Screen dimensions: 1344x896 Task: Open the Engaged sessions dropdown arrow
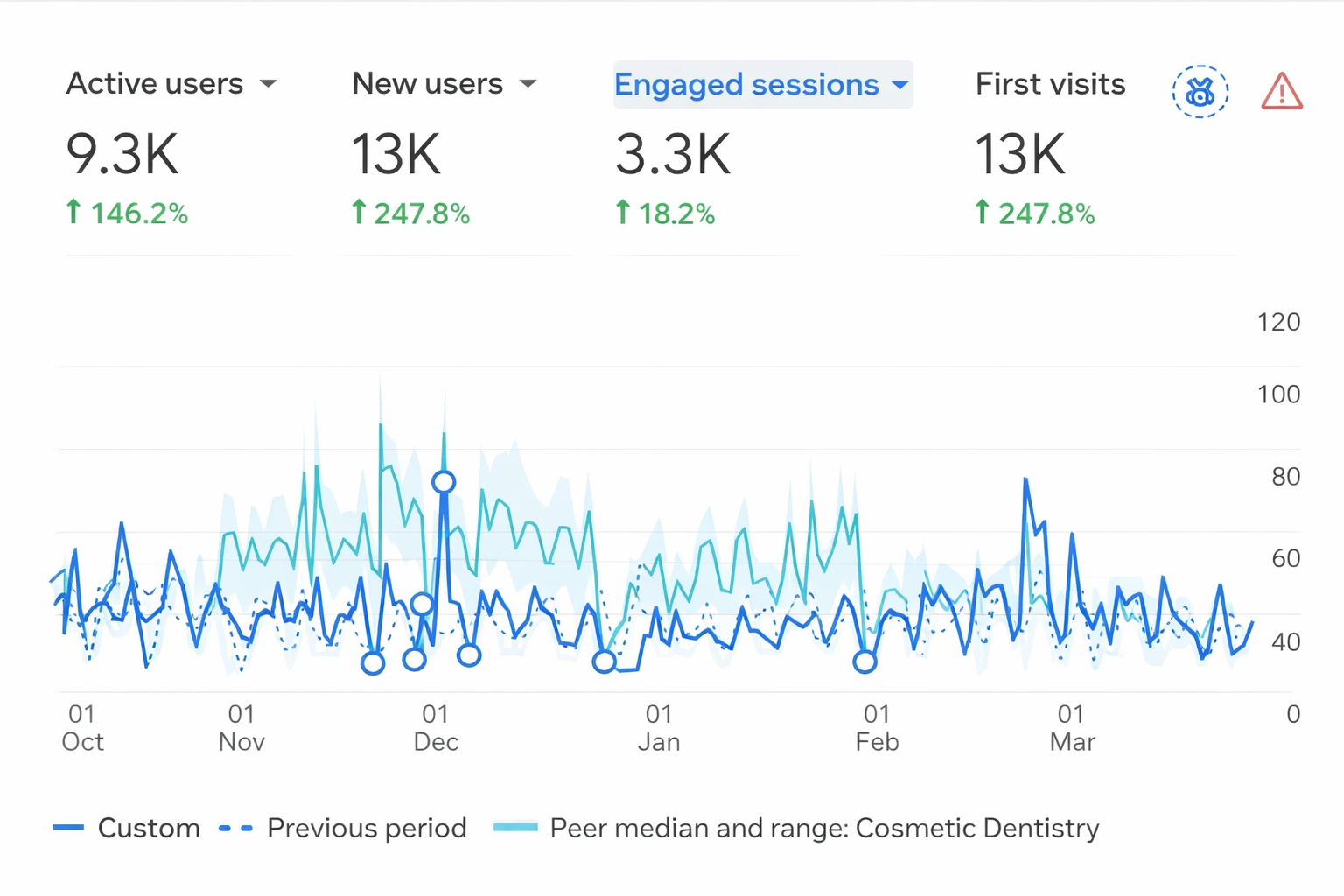(899, 85)
